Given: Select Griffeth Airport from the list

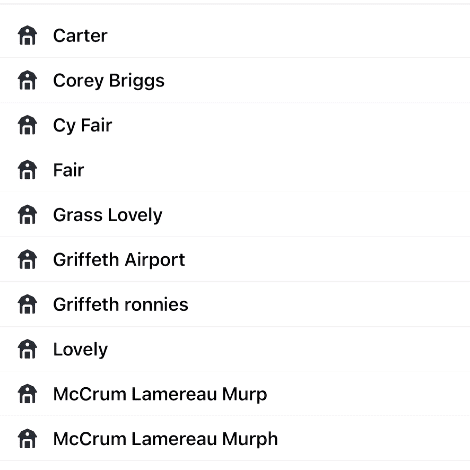Looking at the screenshot, I should tap(235, 259).
